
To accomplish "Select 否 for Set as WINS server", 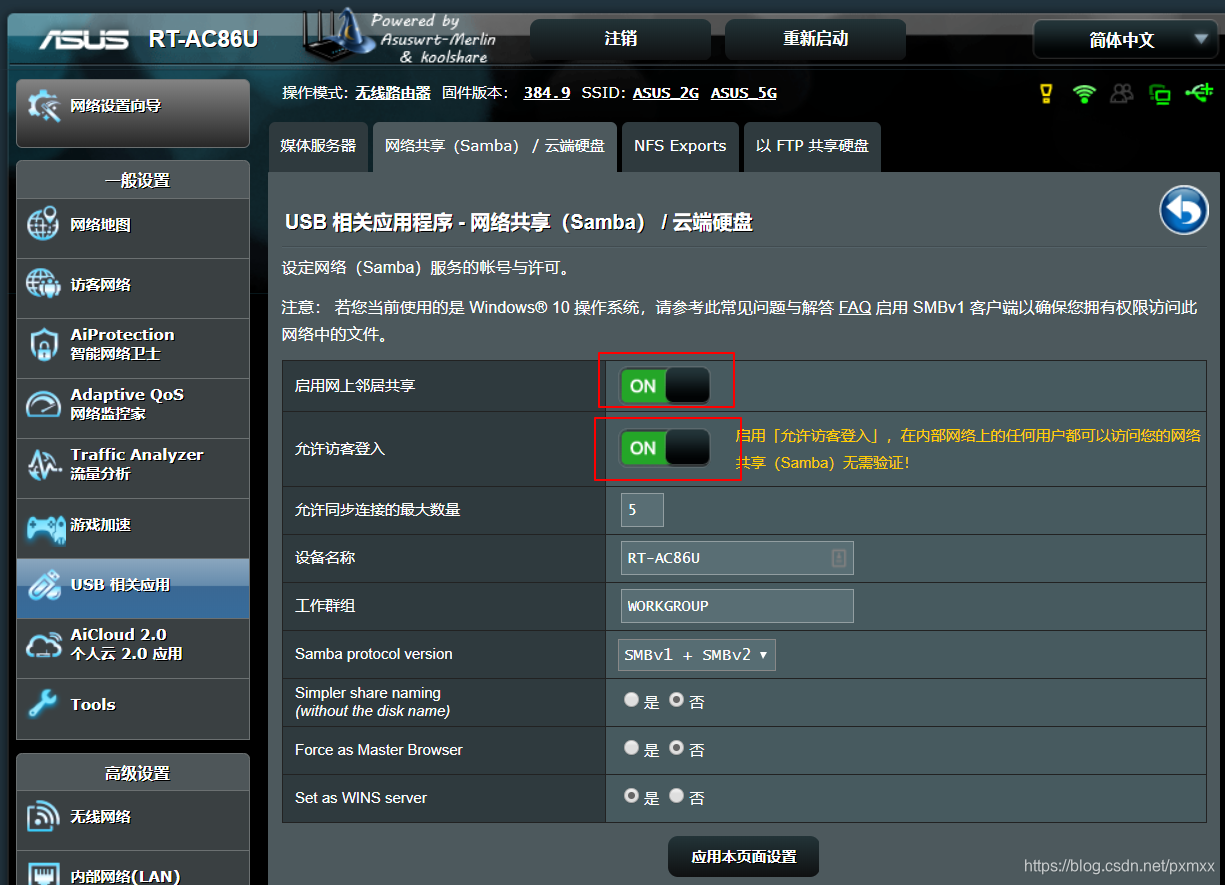I will (x=676, y=796).
